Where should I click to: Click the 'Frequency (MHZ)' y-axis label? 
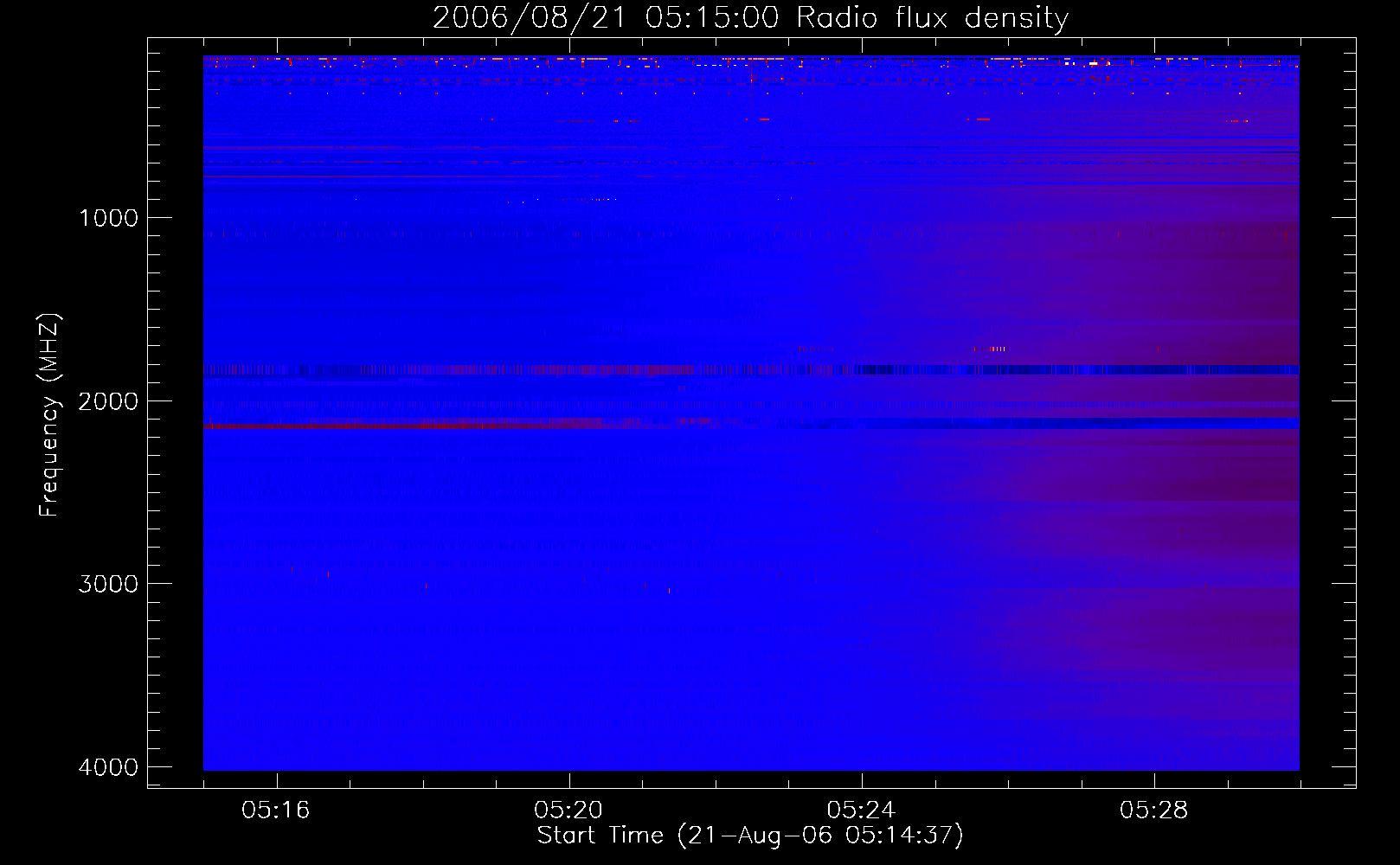(49, 414)
